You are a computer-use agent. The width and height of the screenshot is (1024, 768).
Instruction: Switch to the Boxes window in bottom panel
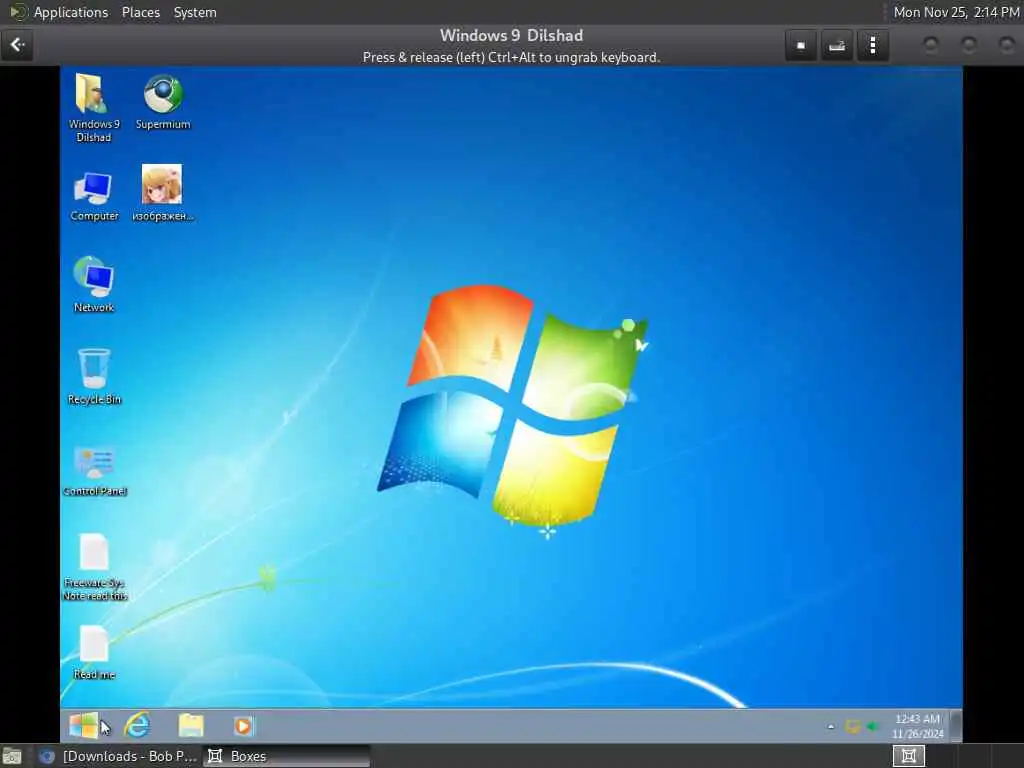point(286,756)
